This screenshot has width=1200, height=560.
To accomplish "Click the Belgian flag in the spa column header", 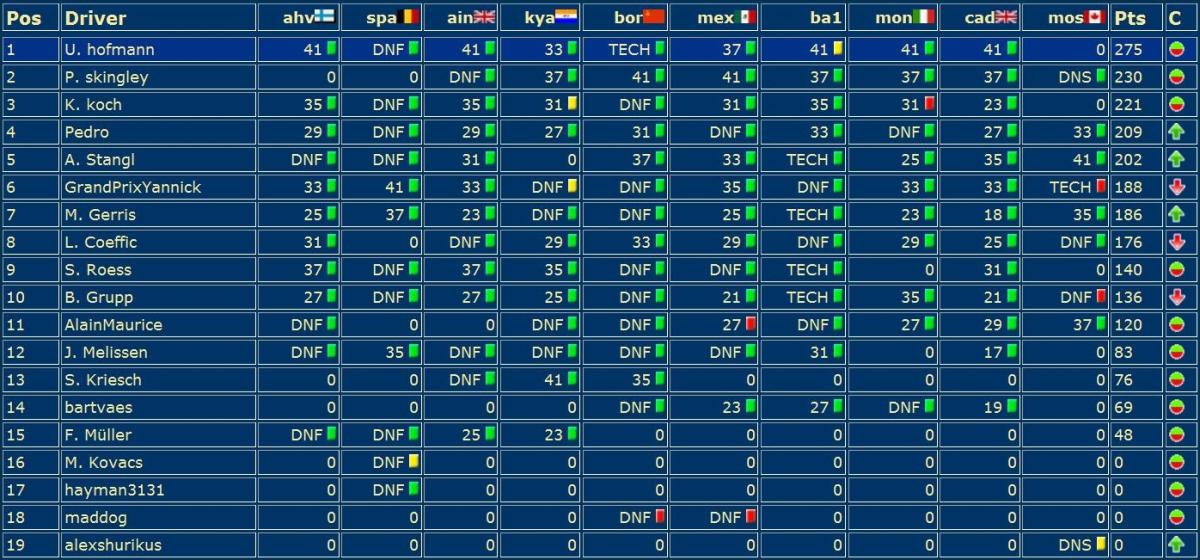I will click(408, 17).
